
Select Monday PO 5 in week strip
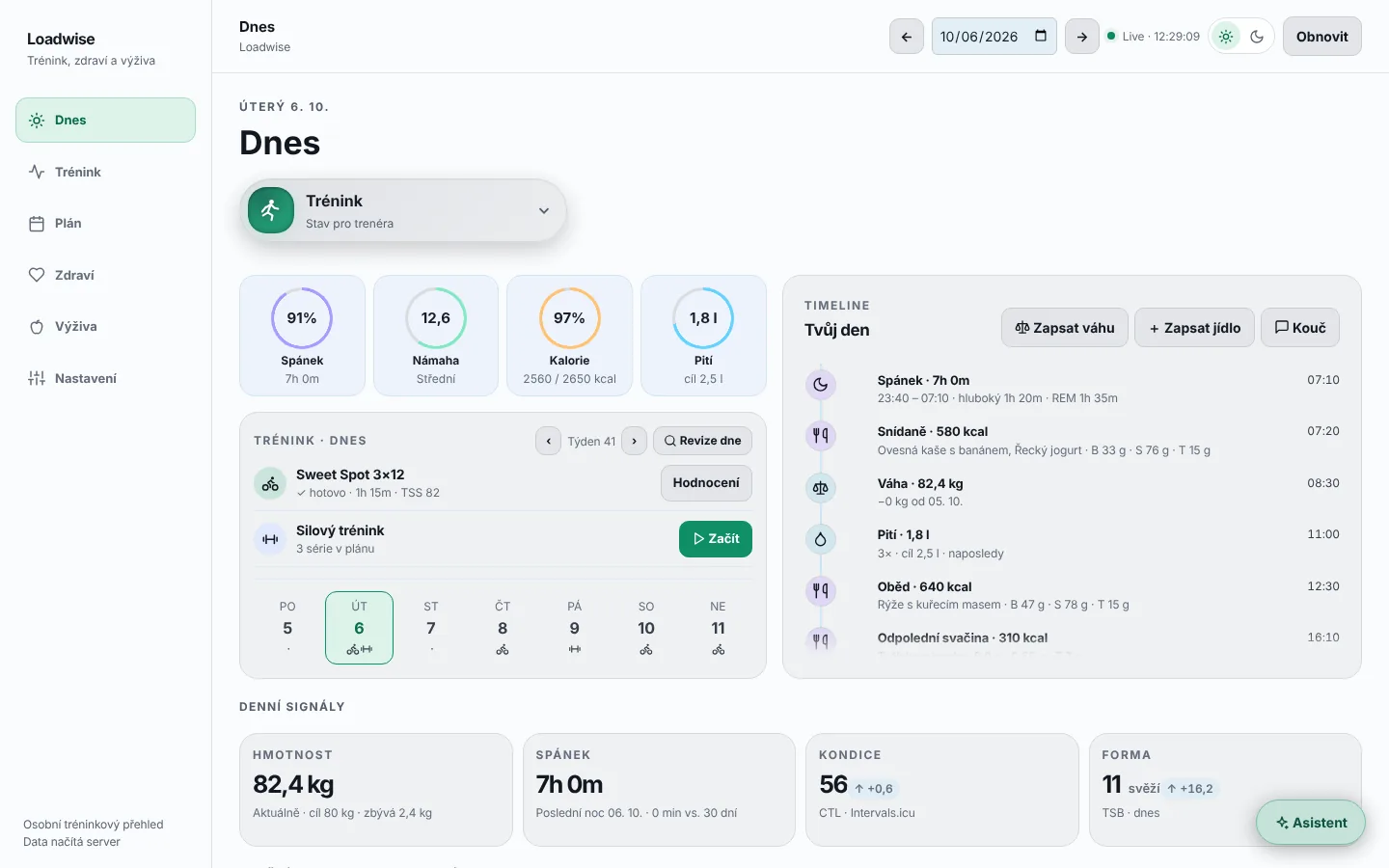tap(287, 628)
